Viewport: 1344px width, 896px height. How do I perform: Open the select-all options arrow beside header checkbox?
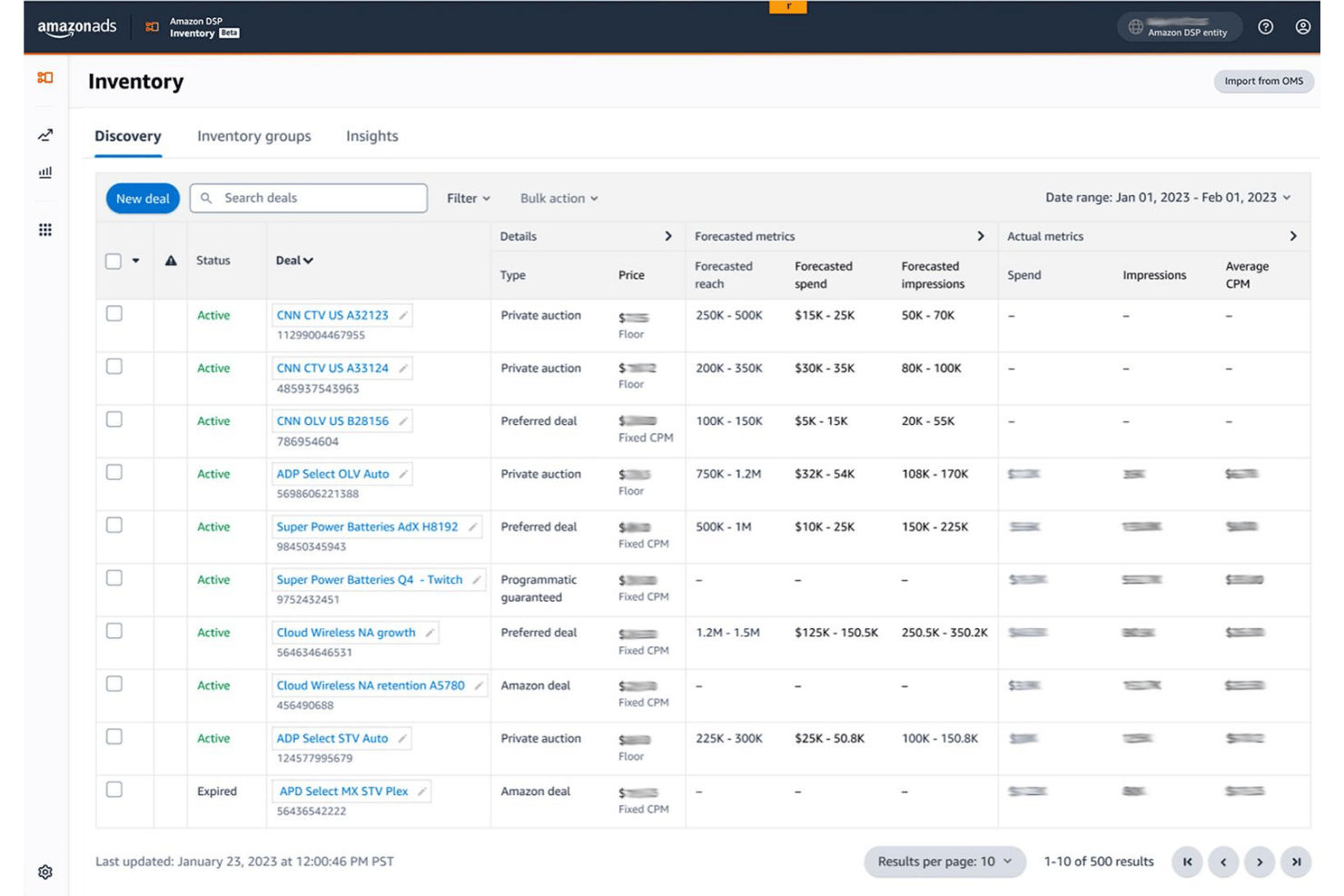136,261
